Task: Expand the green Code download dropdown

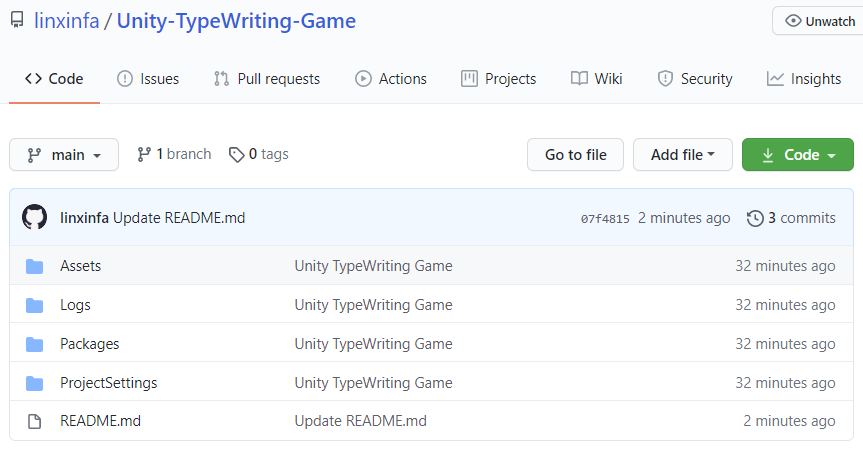Action: click(798, 155)
